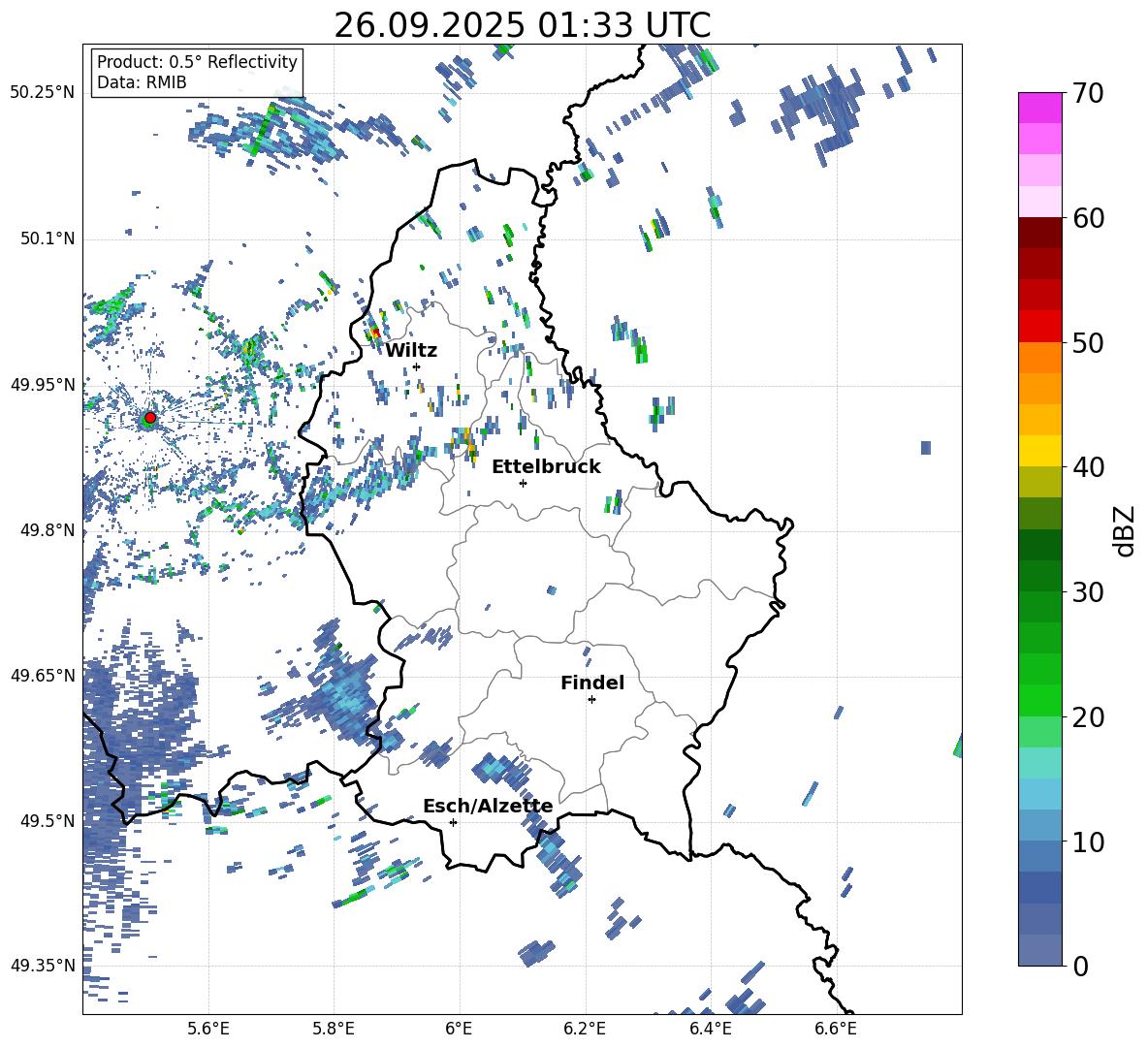This screenshot has height=1048, width=1148.
Task: Click the green 20 dBZ colorbar band
Action: pyautogui.click(x=1039, y=701)
